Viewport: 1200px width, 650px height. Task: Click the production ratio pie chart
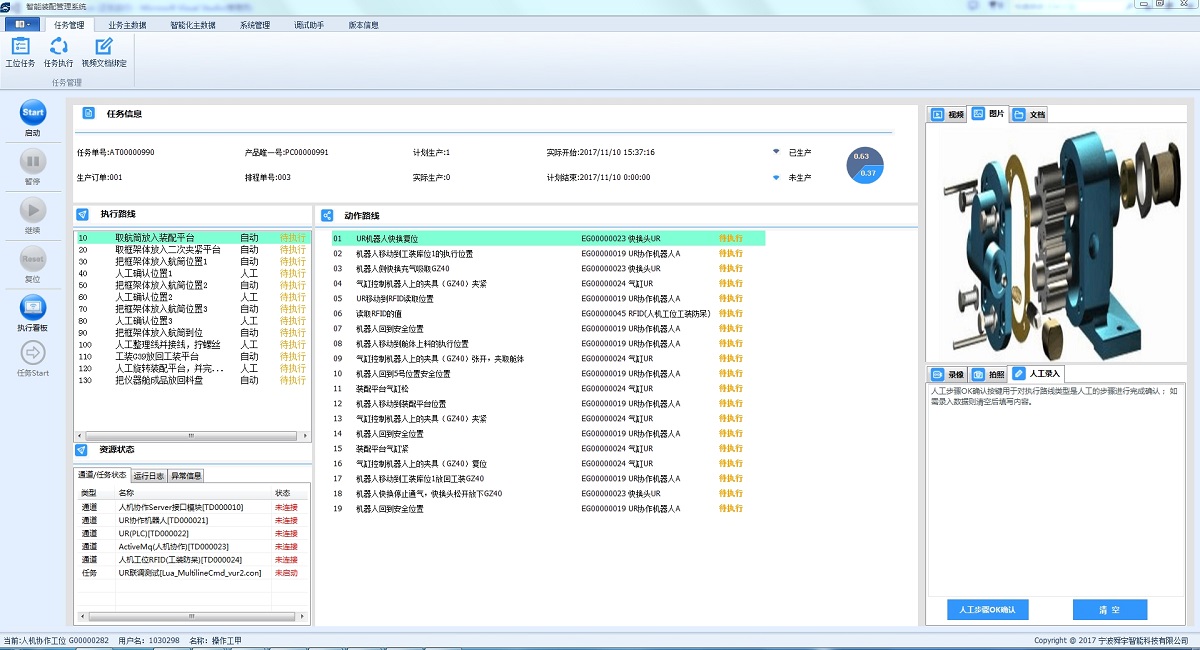coord(865,165)
